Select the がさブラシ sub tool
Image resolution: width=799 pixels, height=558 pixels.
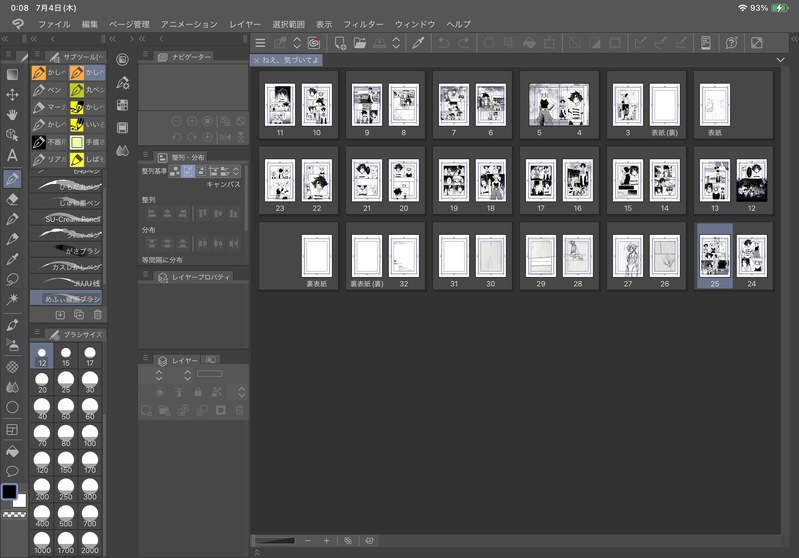66,251
